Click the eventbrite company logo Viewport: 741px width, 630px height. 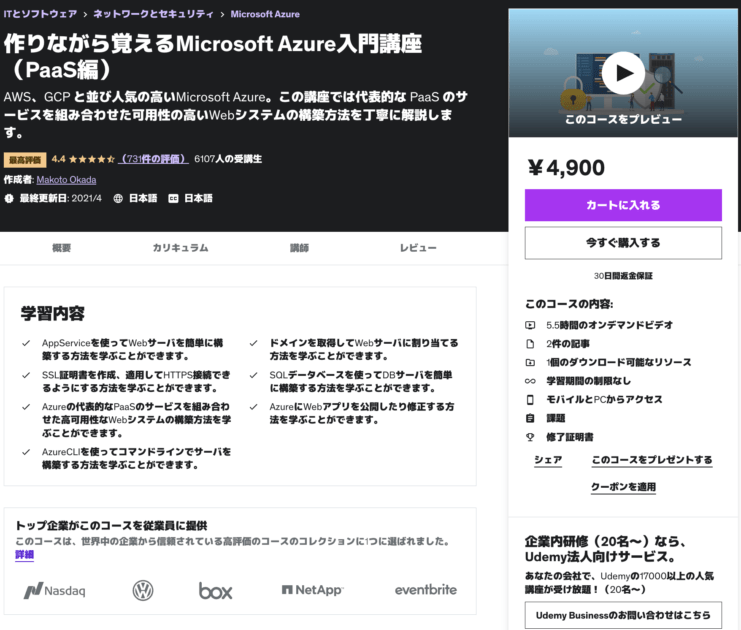click(426, 590)
